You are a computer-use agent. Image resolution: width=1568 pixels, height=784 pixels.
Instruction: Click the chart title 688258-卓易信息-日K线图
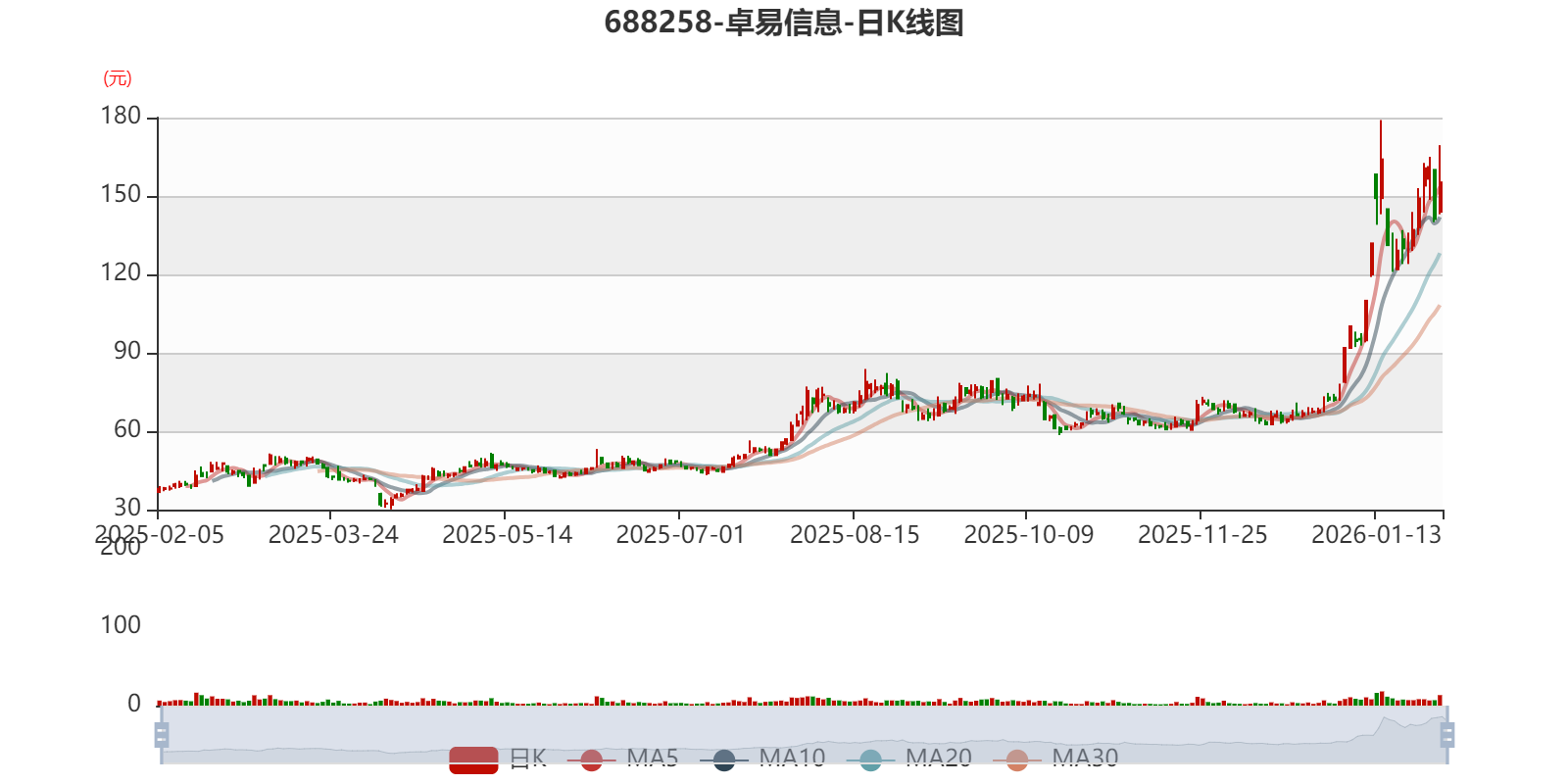[784, 22]
